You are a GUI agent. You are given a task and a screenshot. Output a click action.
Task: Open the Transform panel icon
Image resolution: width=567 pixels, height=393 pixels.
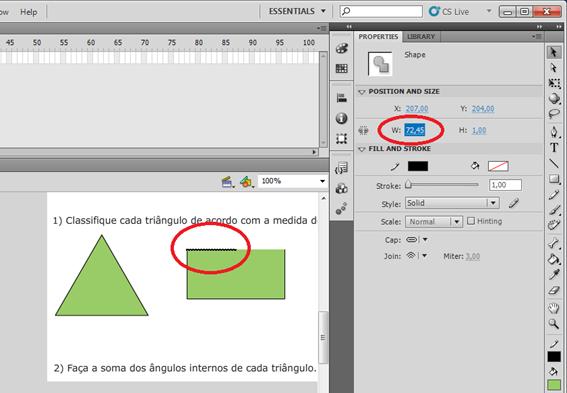click(342, 139)
